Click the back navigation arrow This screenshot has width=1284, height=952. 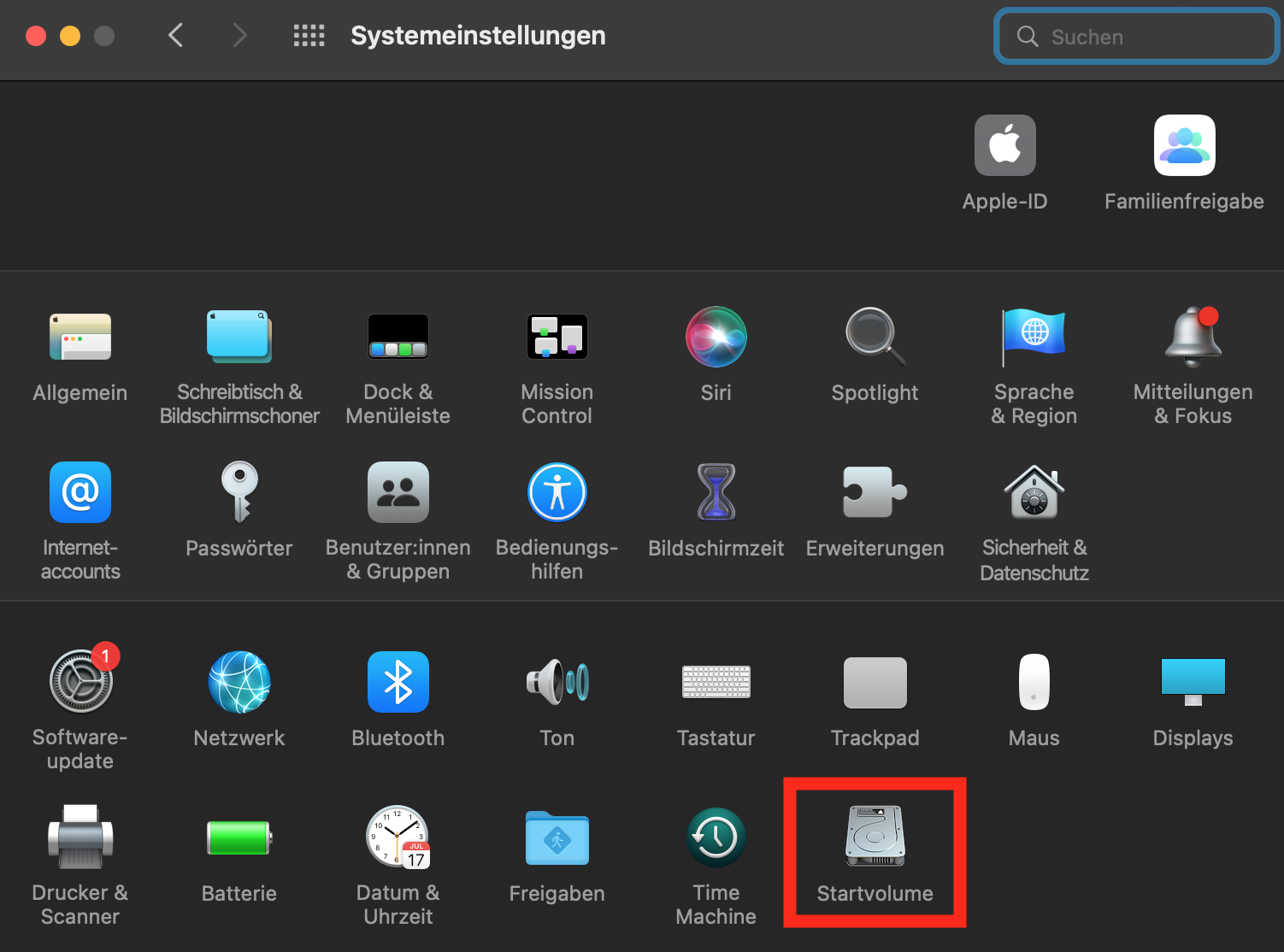[x=176, y=35]
